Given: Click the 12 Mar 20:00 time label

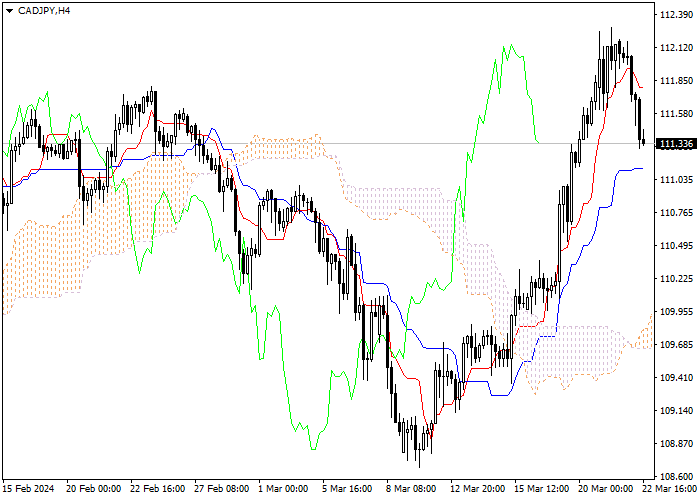Looking at the screenshot, I should (478, 489).
